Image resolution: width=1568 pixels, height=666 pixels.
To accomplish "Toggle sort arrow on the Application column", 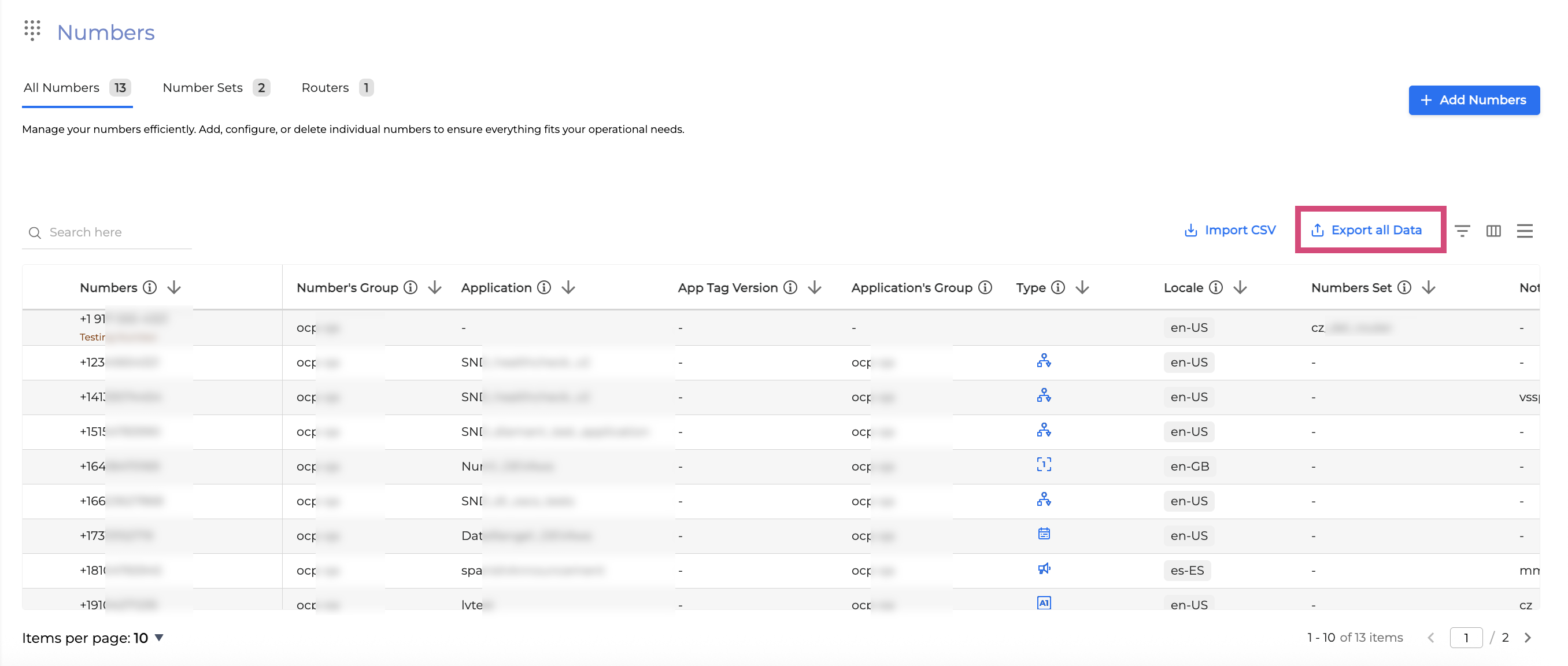I will [x=568, y=287].
